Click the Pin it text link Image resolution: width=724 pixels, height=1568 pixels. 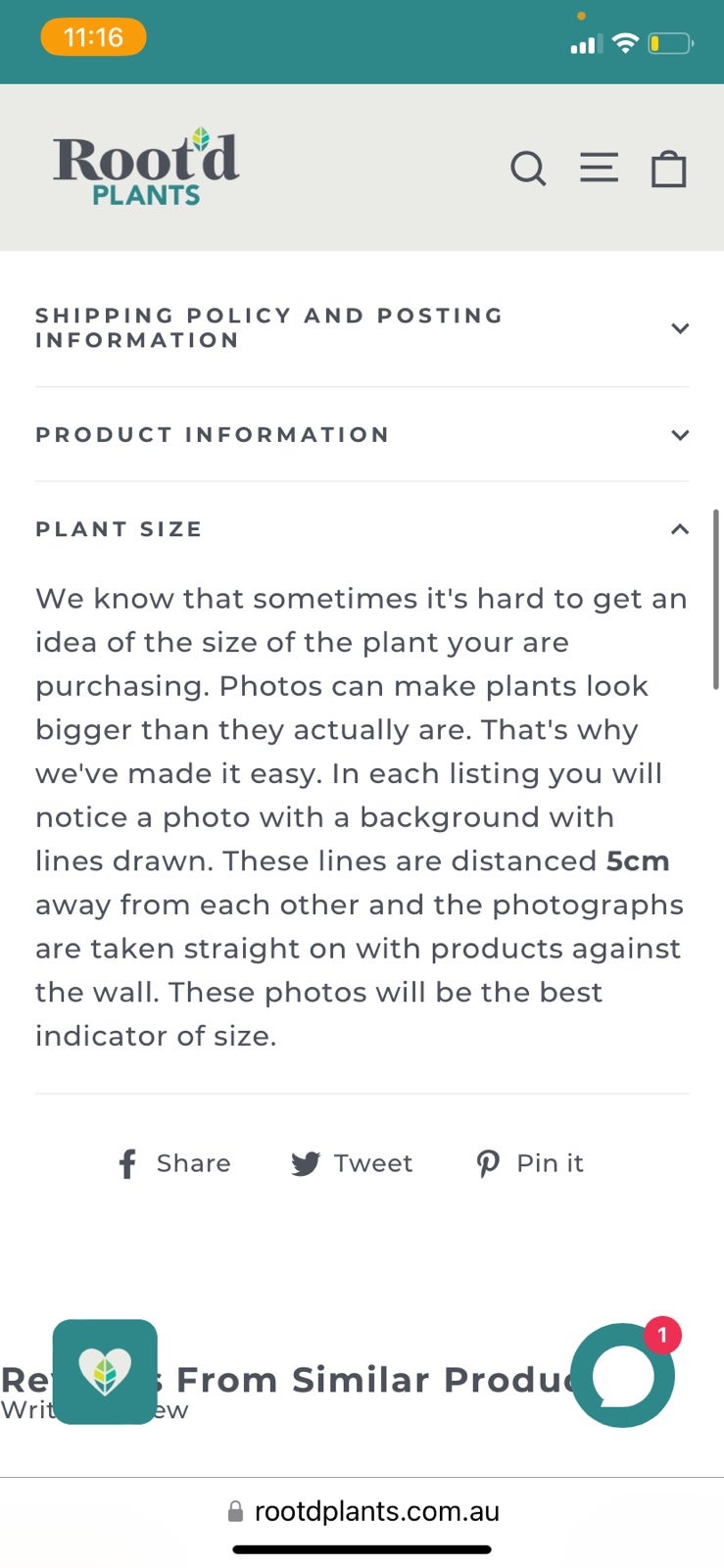tap(550, 1163)
